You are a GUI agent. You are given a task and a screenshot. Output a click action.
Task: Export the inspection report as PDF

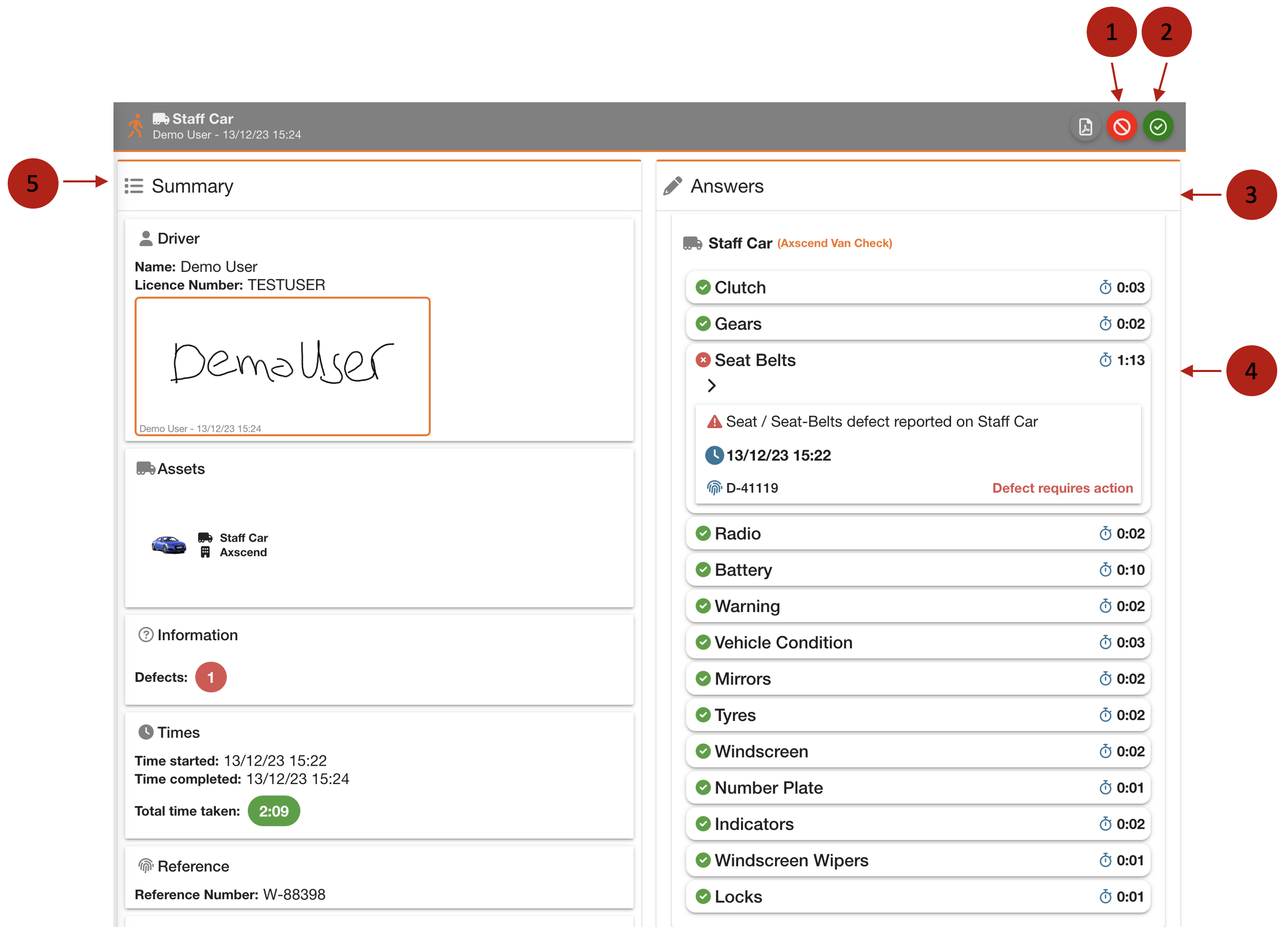click(x=1085, y=126)
